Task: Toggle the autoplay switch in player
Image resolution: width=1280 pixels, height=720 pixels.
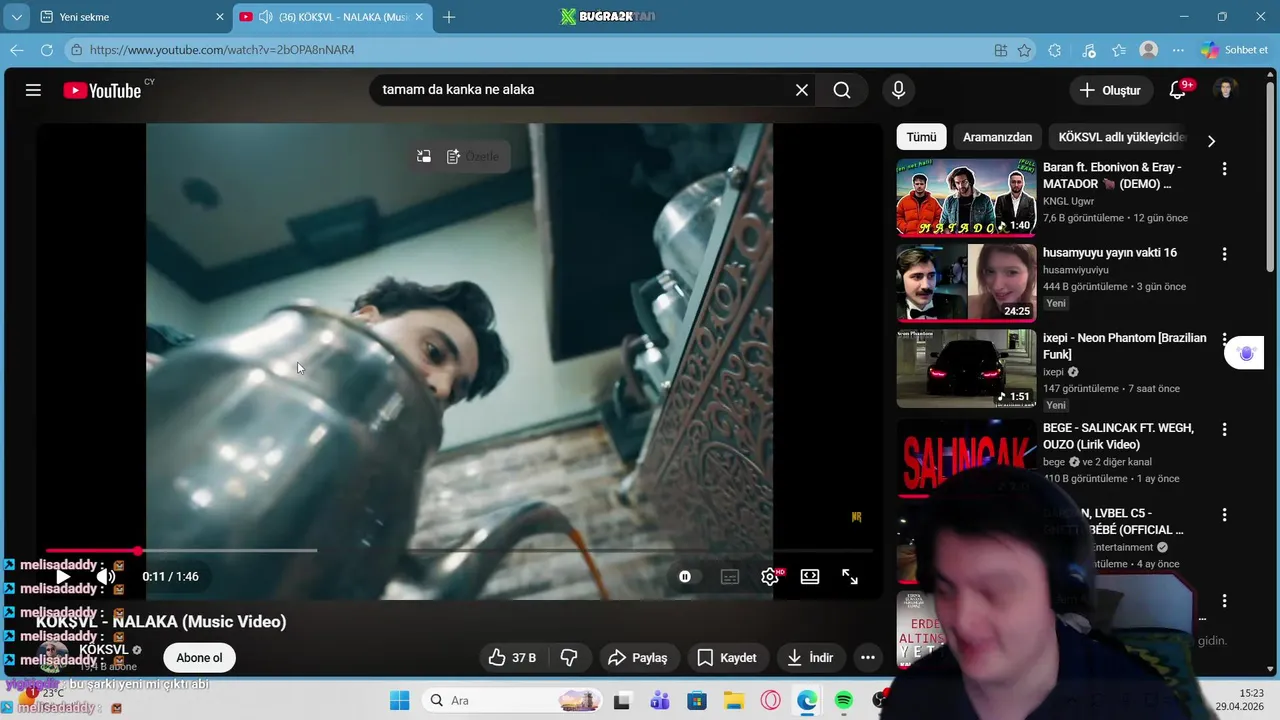Action: pyautogui.click(x=685, y=577)
